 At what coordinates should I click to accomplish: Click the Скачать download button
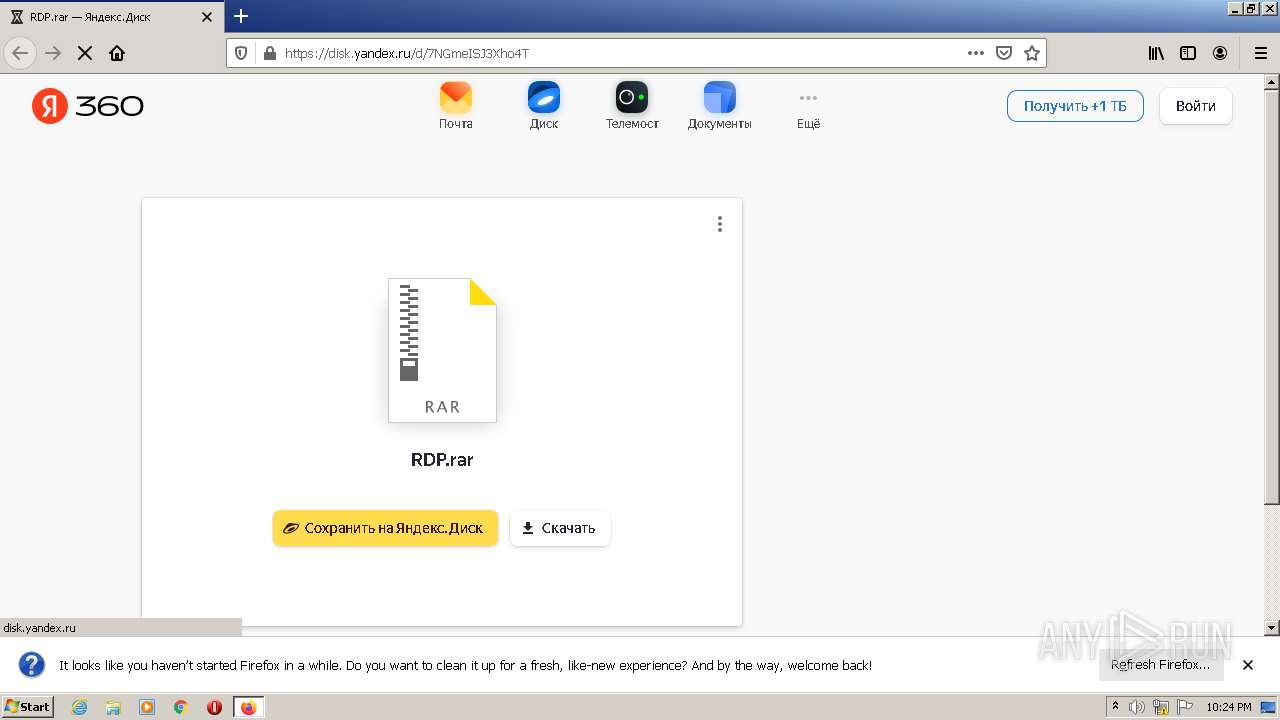coord(560,528)
